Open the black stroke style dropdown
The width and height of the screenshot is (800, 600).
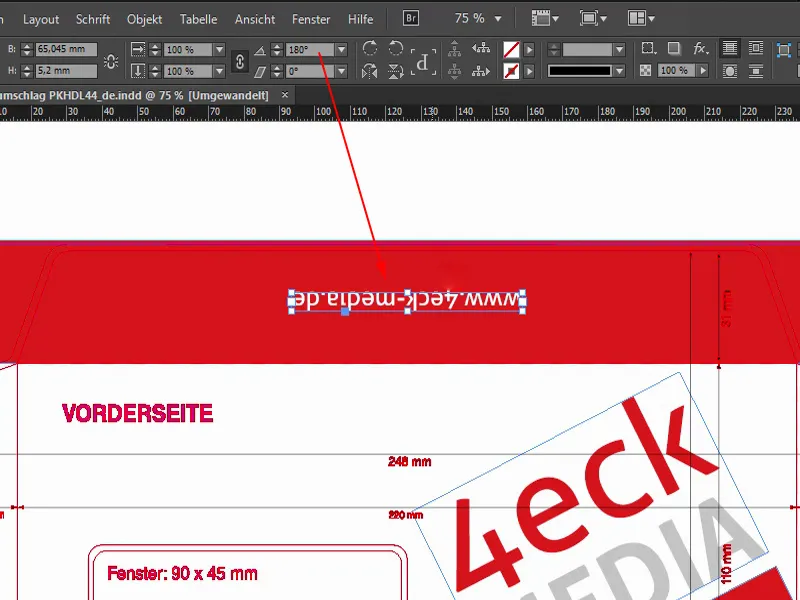tap(619, 71)
